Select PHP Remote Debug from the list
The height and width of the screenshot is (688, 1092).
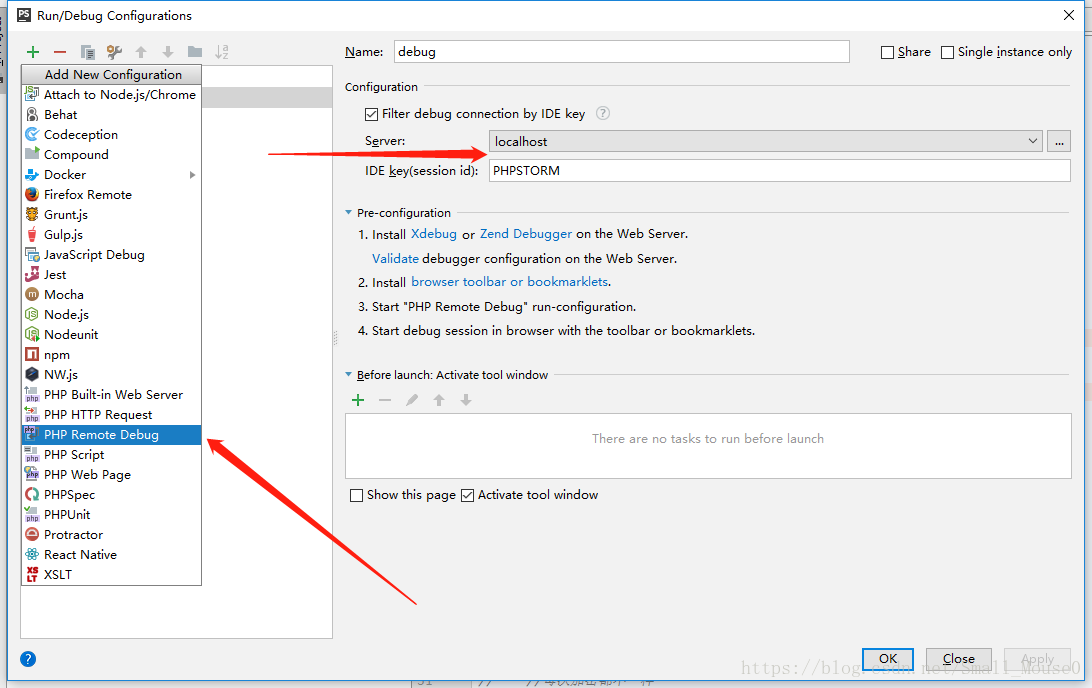(111, 435)
